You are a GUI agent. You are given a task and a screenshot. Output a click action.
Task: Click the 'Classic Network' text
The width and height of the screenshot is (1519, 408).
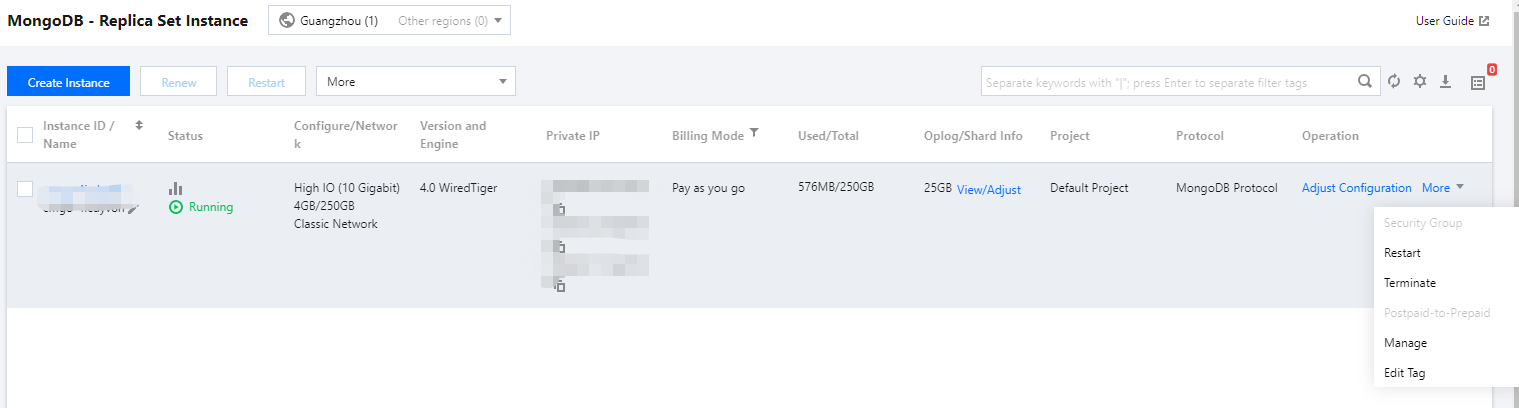click(336, 224)
